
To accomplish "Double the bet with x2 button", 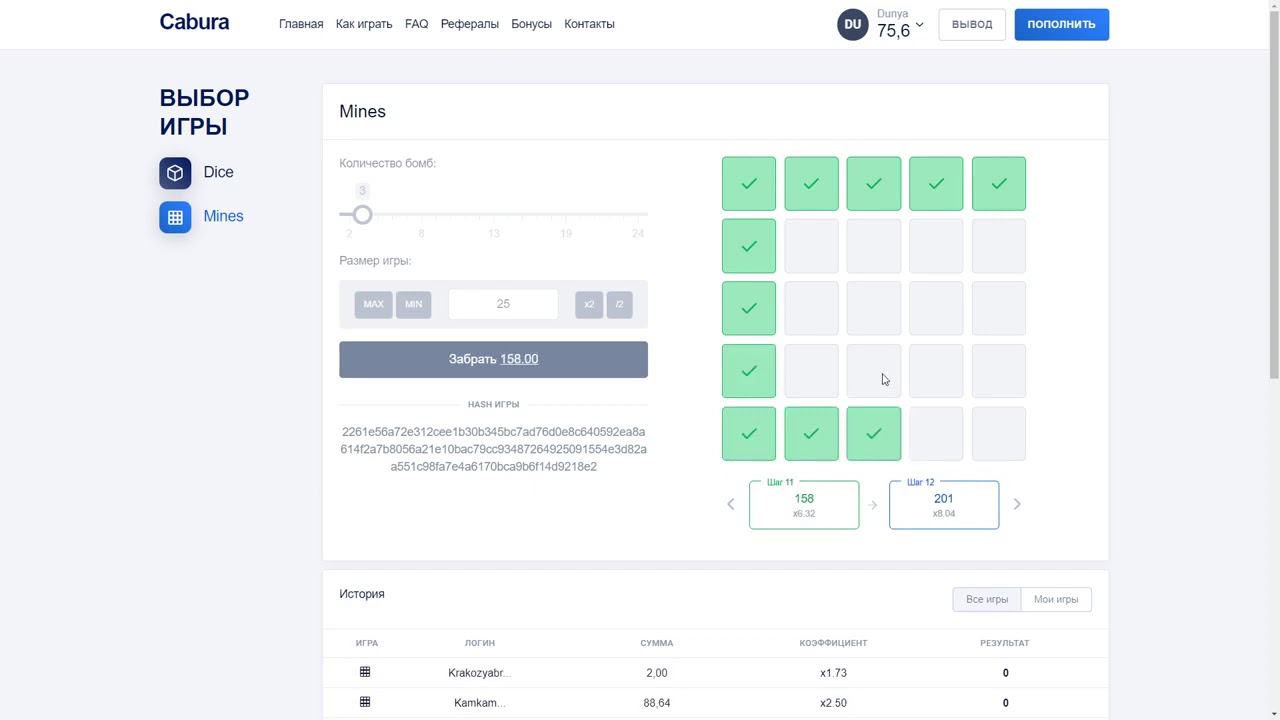I will click(589, 304).
